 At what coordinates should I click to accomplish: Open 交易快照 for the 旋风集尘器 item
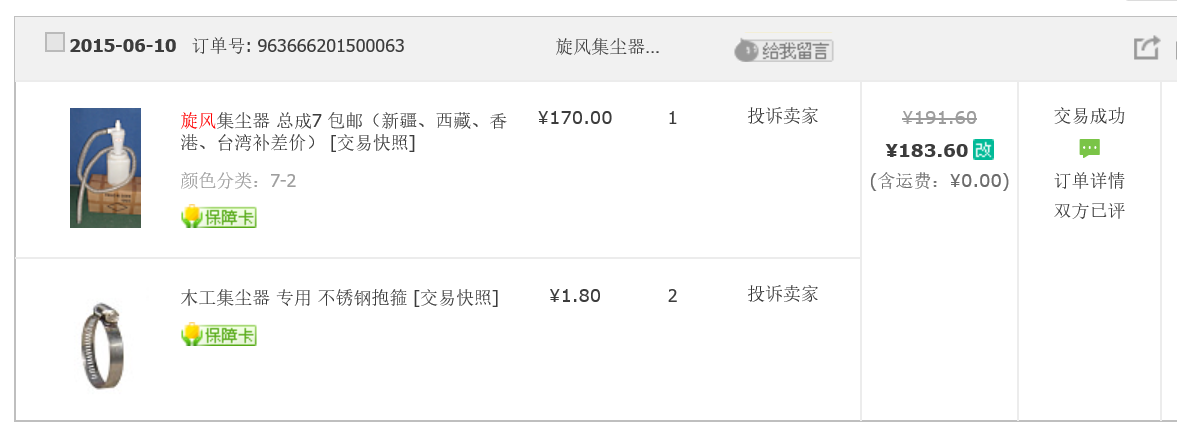coord(372,142)
